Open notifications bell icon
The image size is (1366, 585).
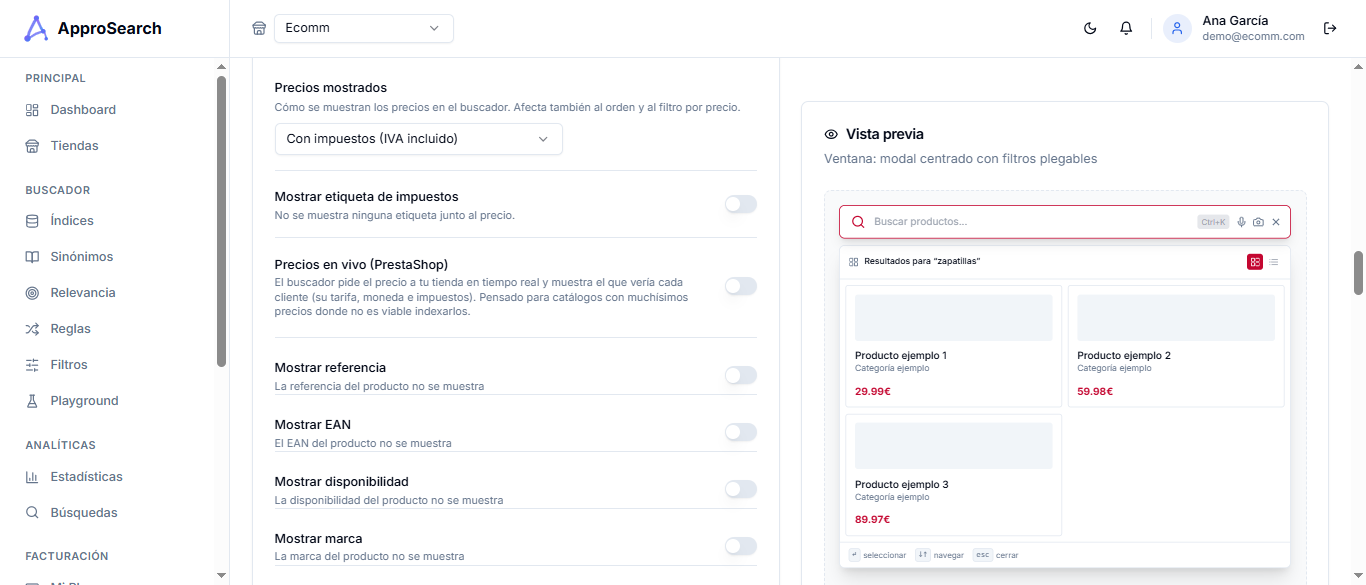(1126, 28)
